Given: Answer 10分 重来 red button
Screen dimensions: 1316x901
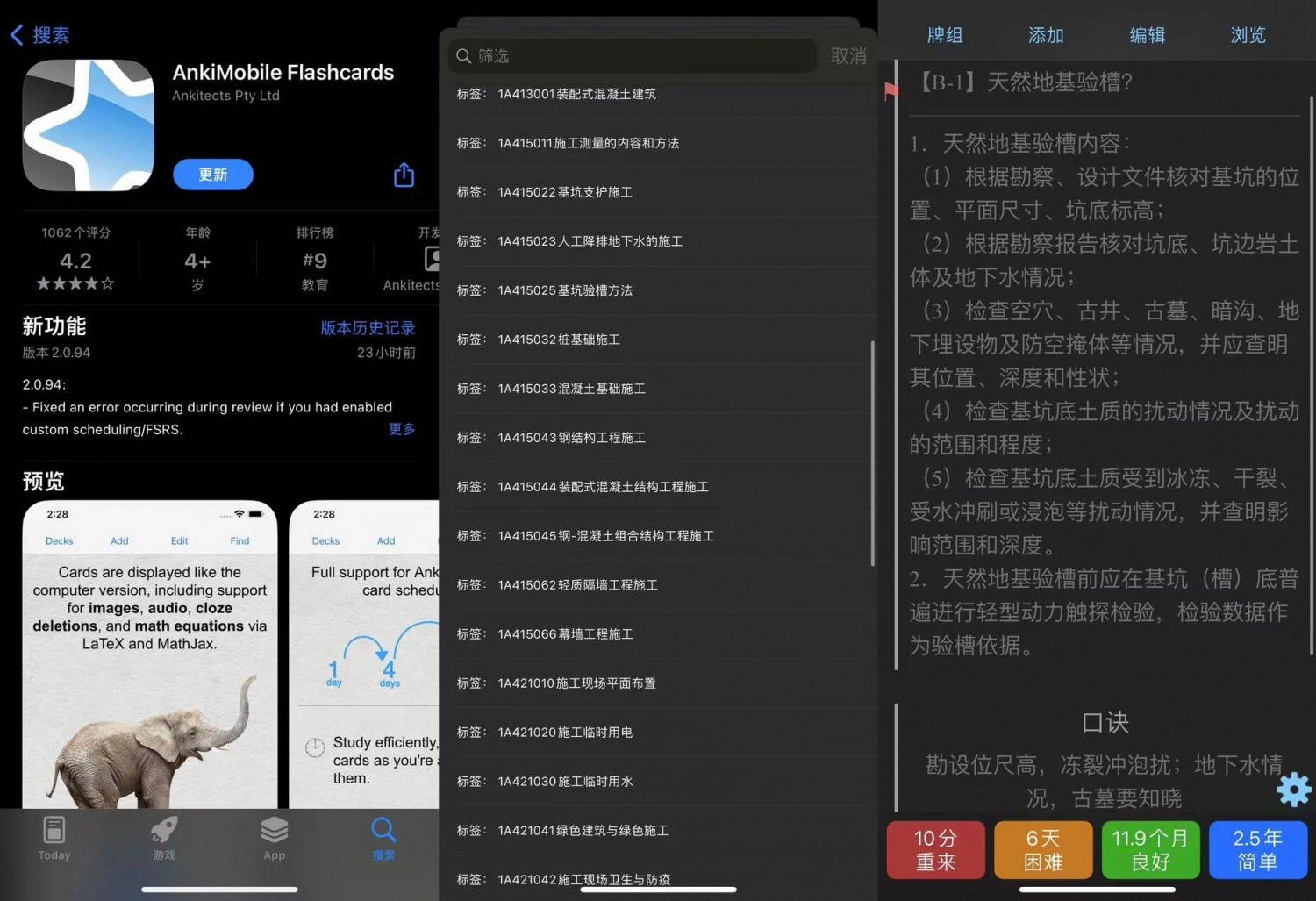Looking at the screenshot, I should (x=936, y=850).
